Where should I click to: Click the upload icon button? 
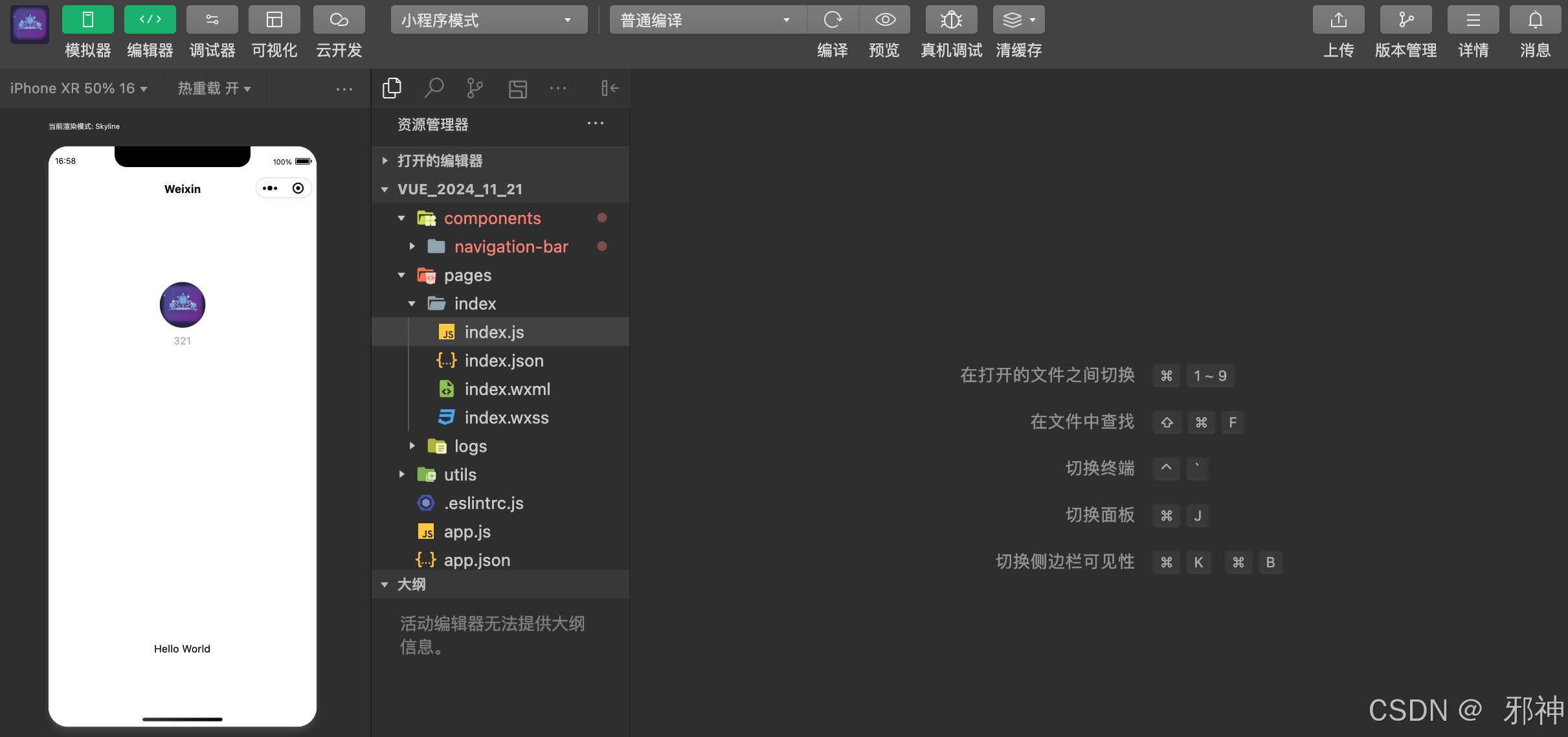pyautogui.click(x=1338, y=20)
